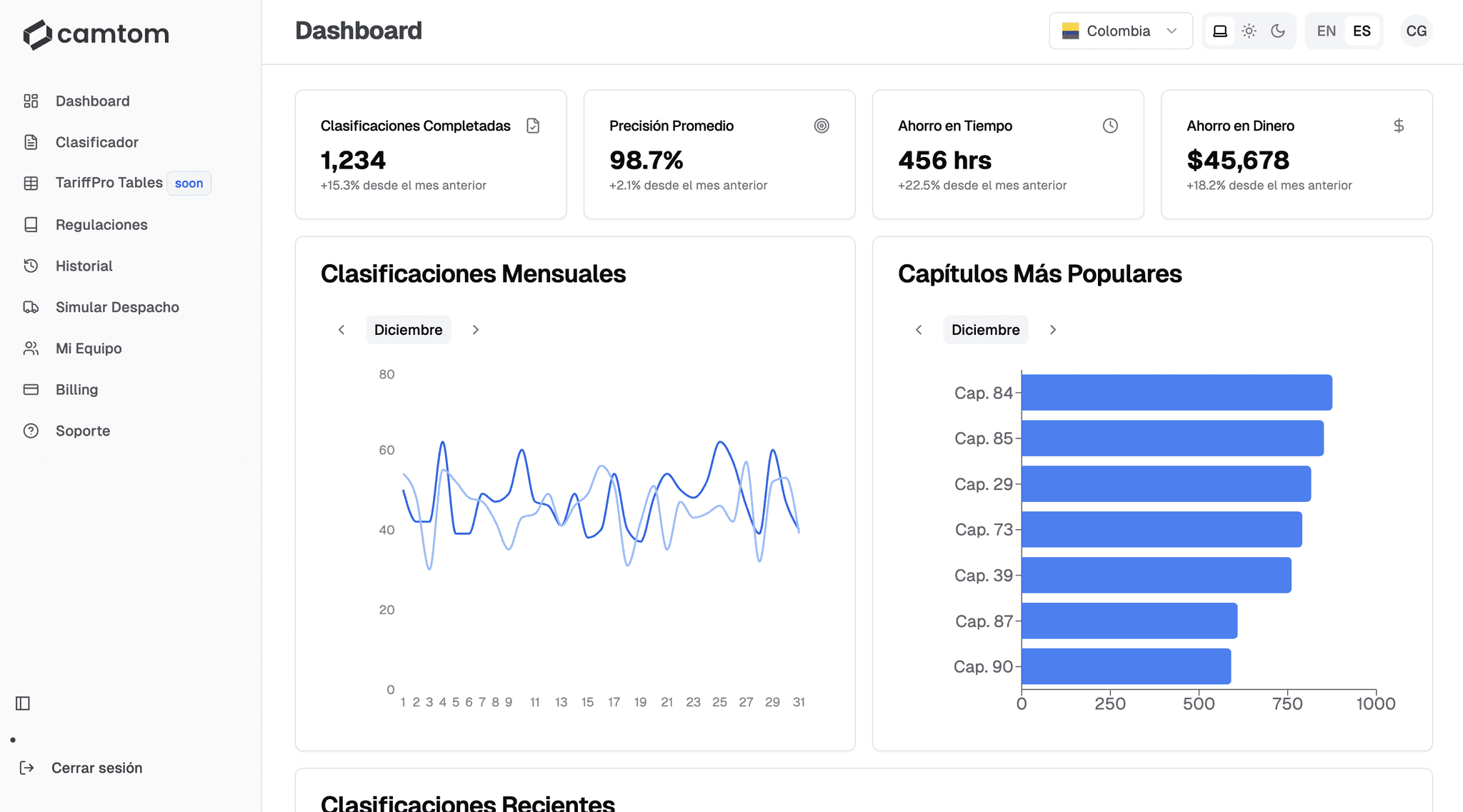Click Cerrar sesión to log out
Image resolution: width=1463 pixels, height=812 pixels.
pos(97,768)
